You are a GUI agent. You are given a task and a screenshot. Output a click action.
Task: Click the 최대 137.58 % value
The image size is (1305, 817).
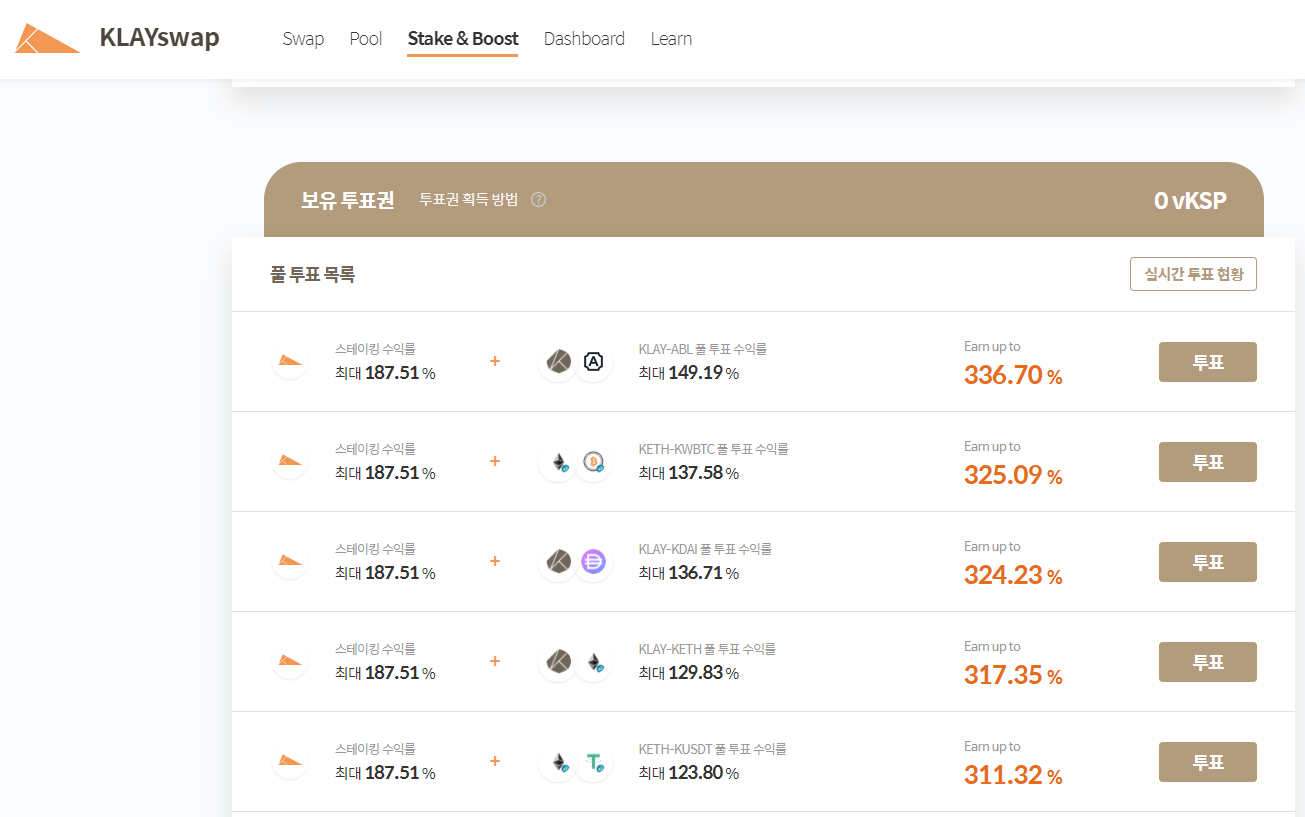point(689,473)
